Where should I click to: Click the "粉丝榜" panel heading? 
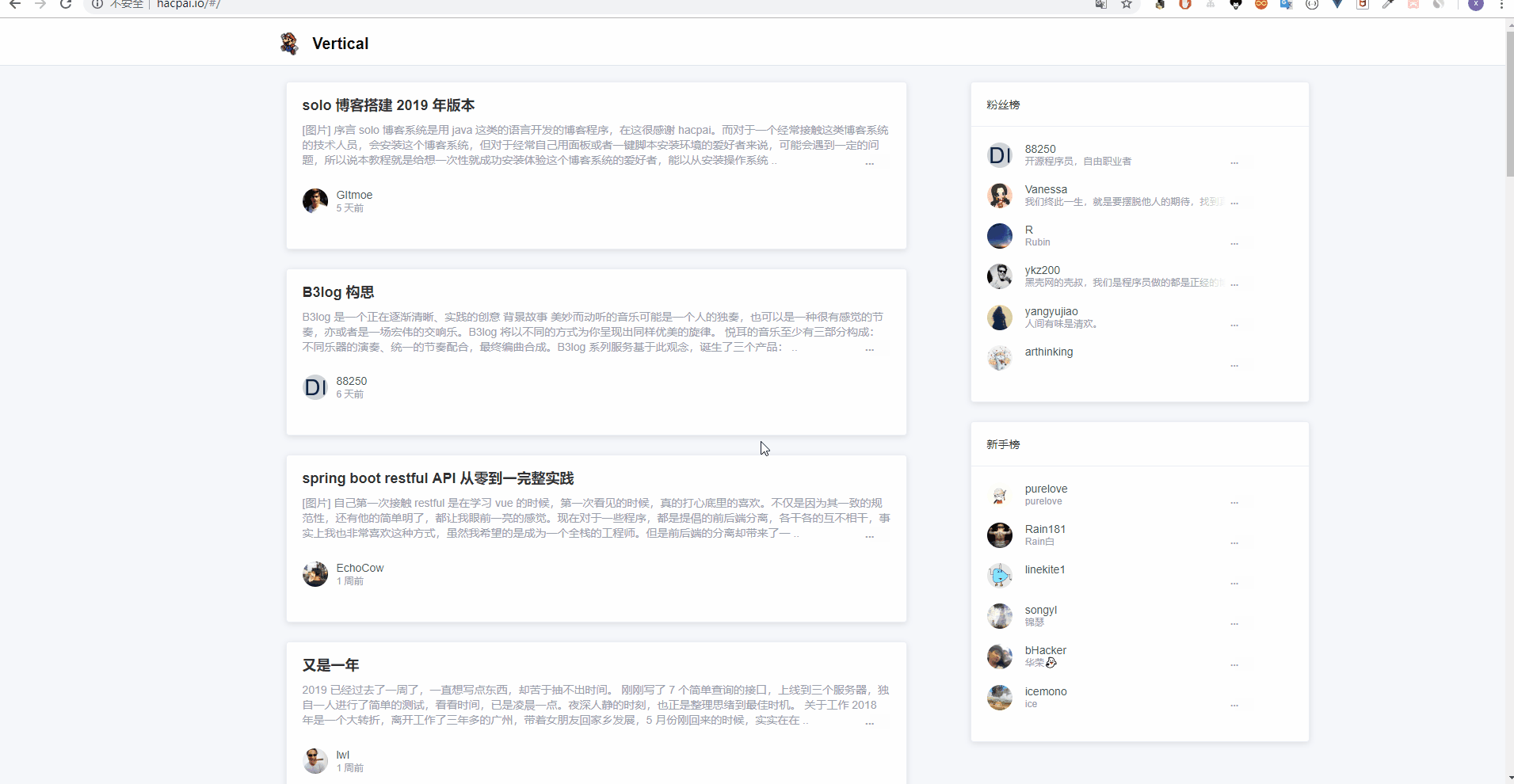tap(1003, 105)
